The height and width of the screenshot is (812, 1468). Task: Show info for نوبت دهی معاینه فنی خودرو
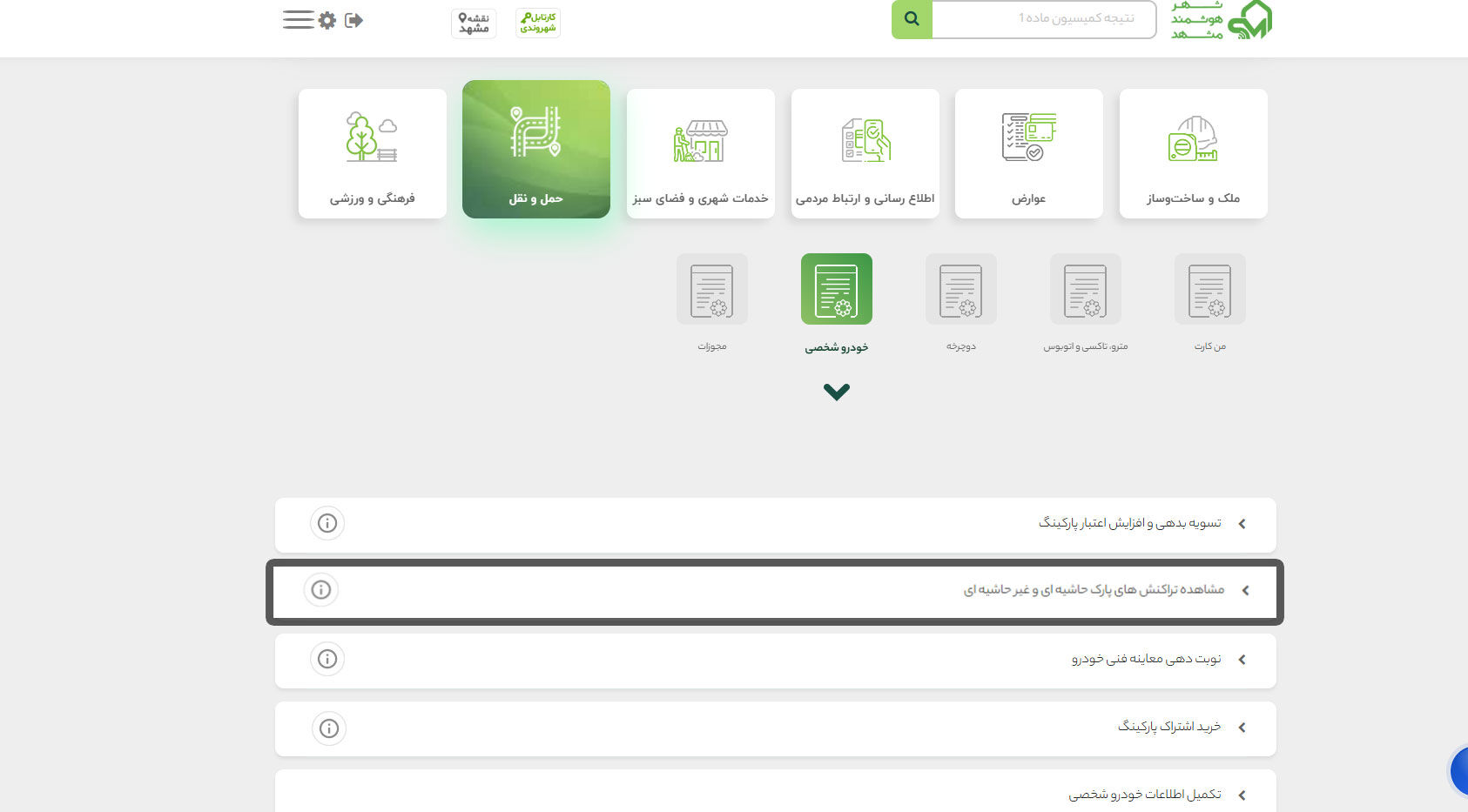point(327,659)
